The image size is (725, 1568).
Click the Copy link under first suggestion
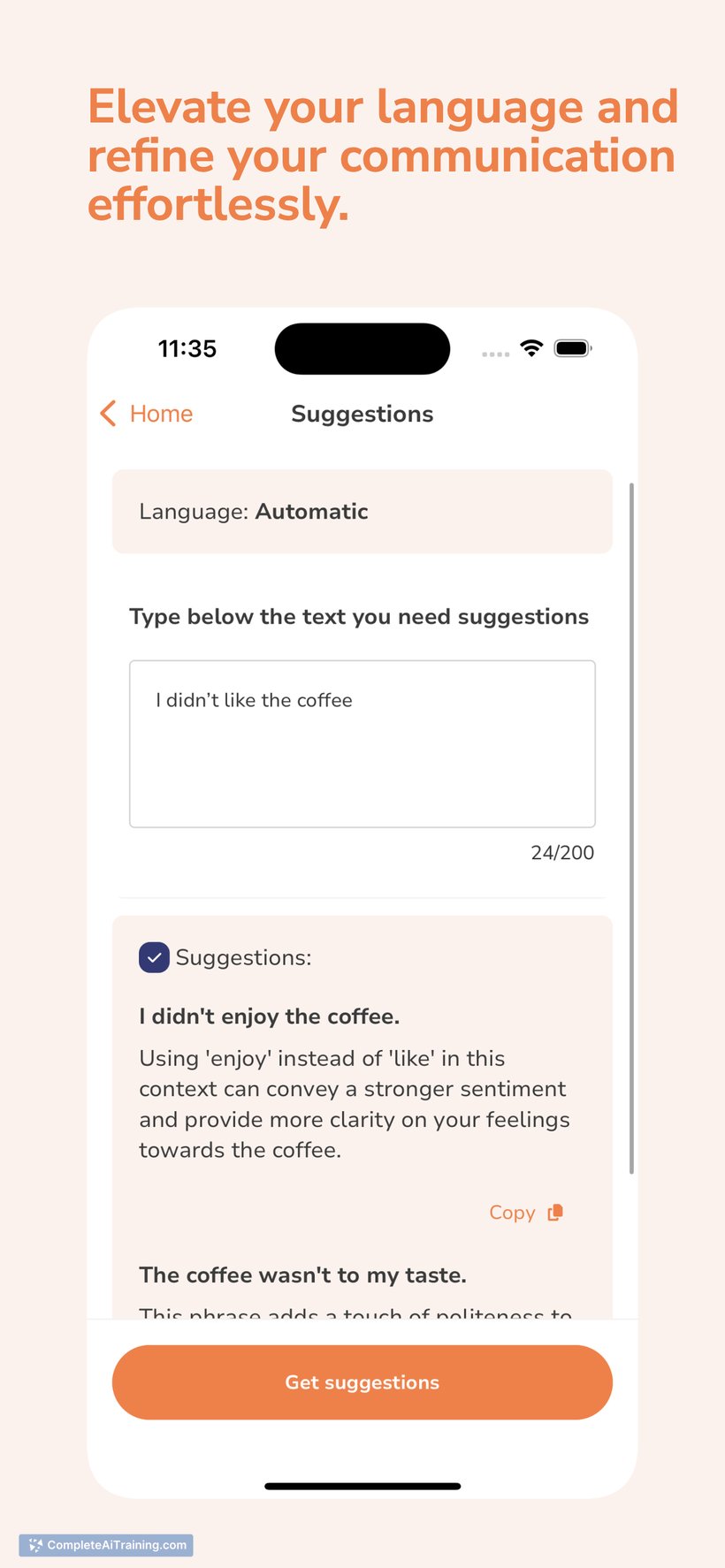(x=513, y=1213)
